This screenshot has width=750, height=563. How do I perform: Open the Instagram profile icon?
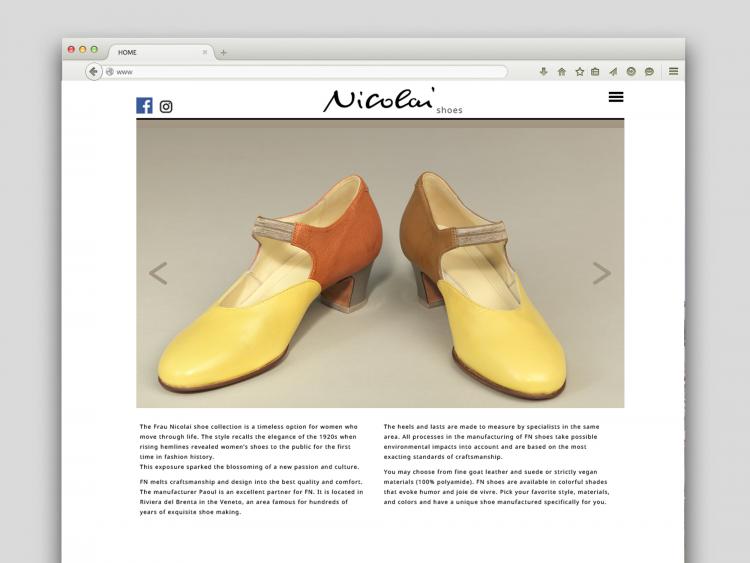click(166, 106)
